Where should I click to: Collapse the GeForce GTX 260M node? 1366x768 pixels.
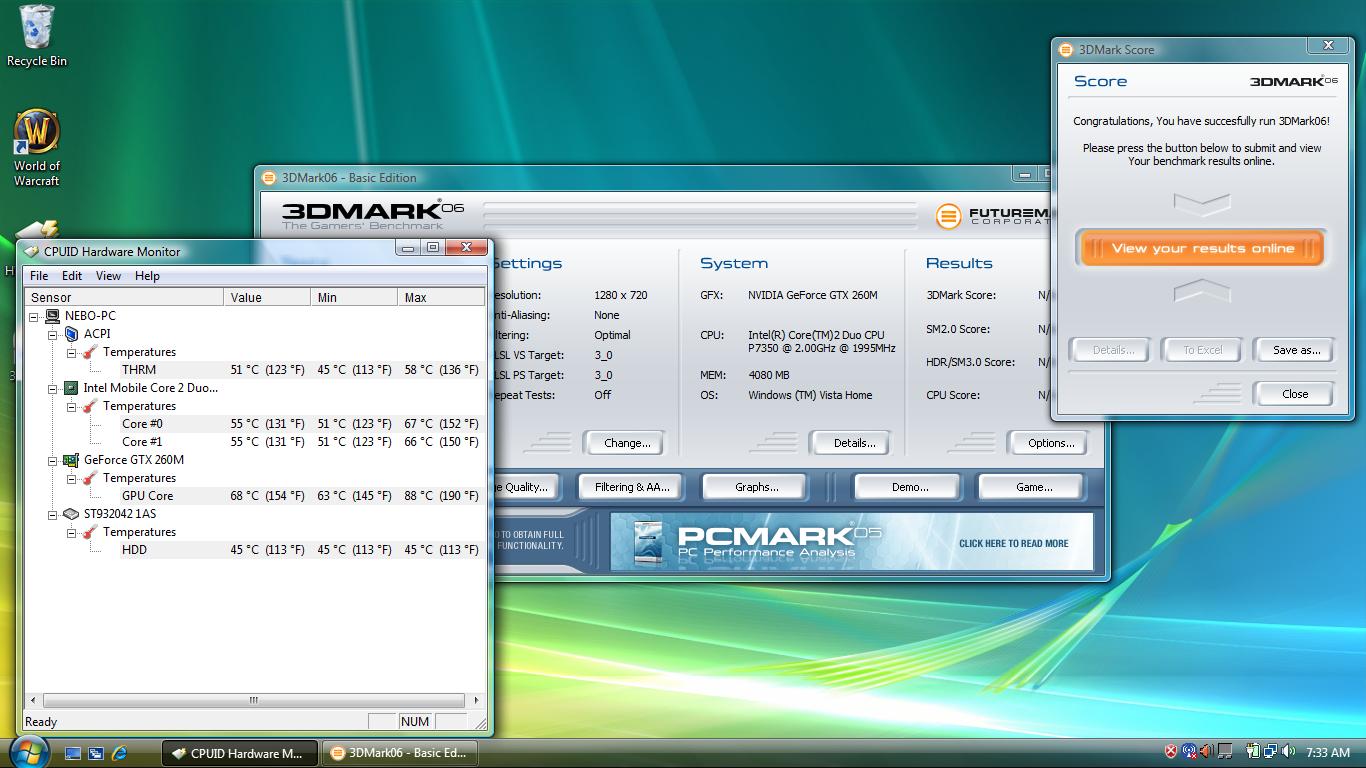tap(53, 460)
